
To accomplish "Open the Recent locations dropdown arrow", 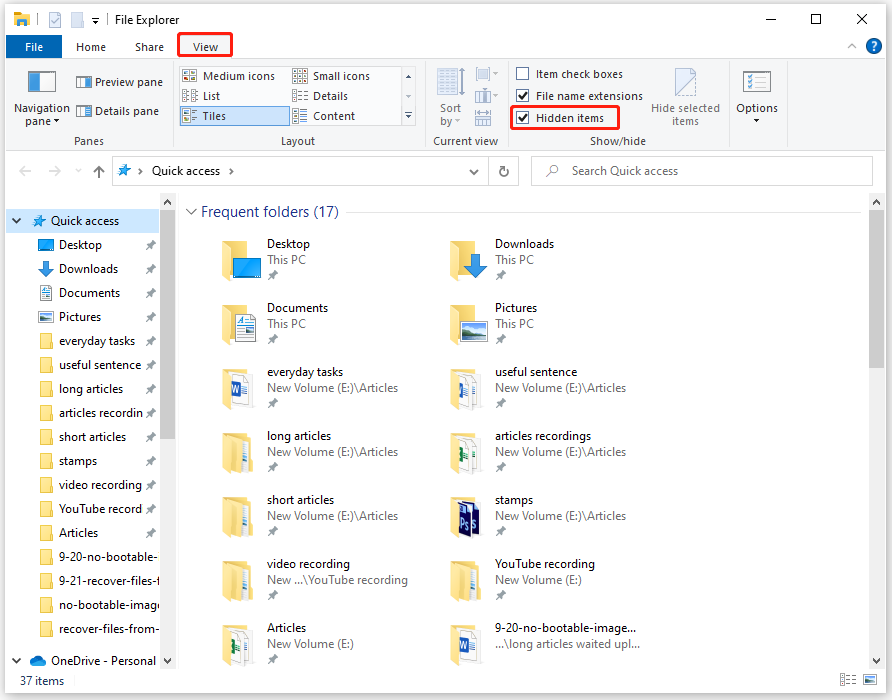I will (79, 171).
